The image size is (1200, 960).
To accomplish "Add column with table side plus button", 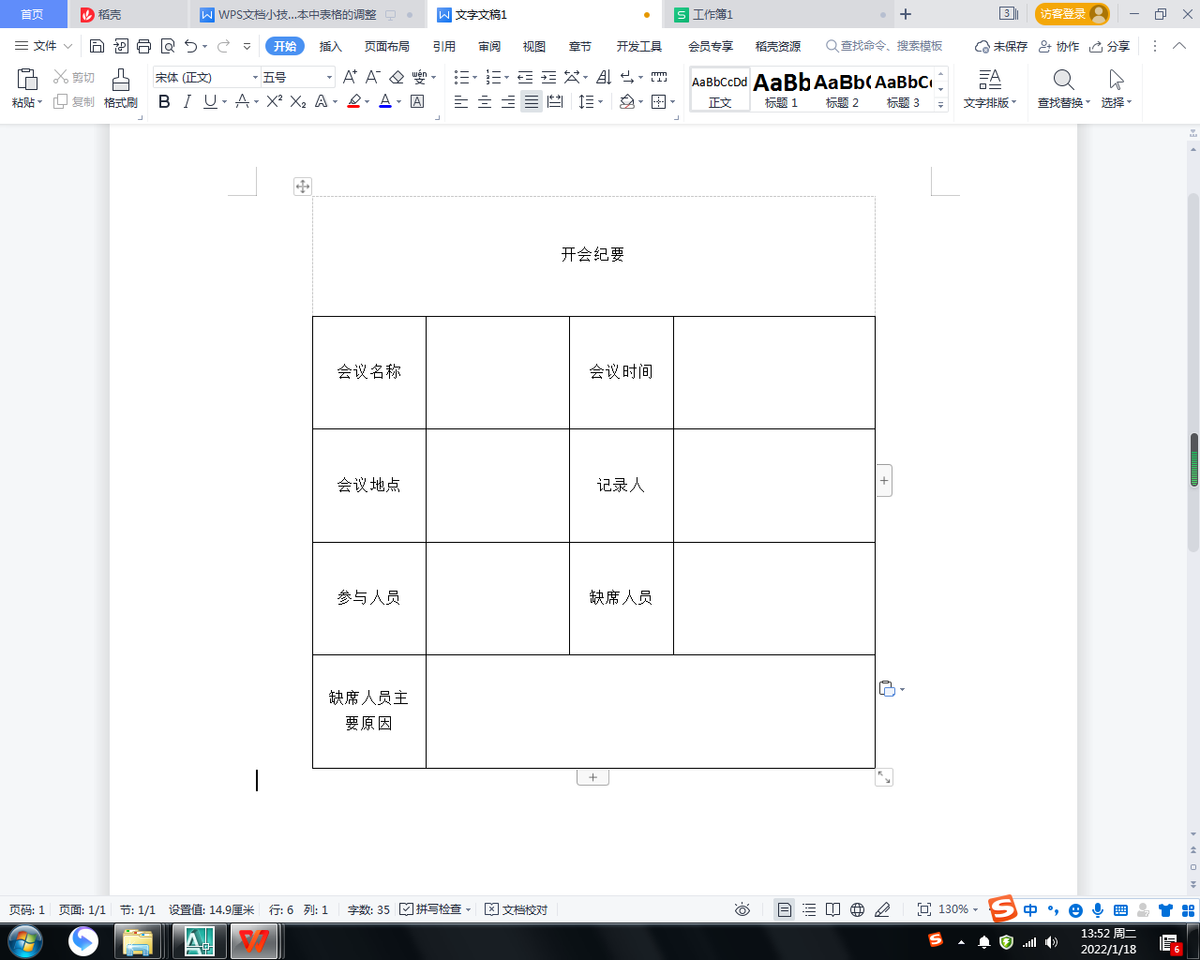I will [883, 481].
